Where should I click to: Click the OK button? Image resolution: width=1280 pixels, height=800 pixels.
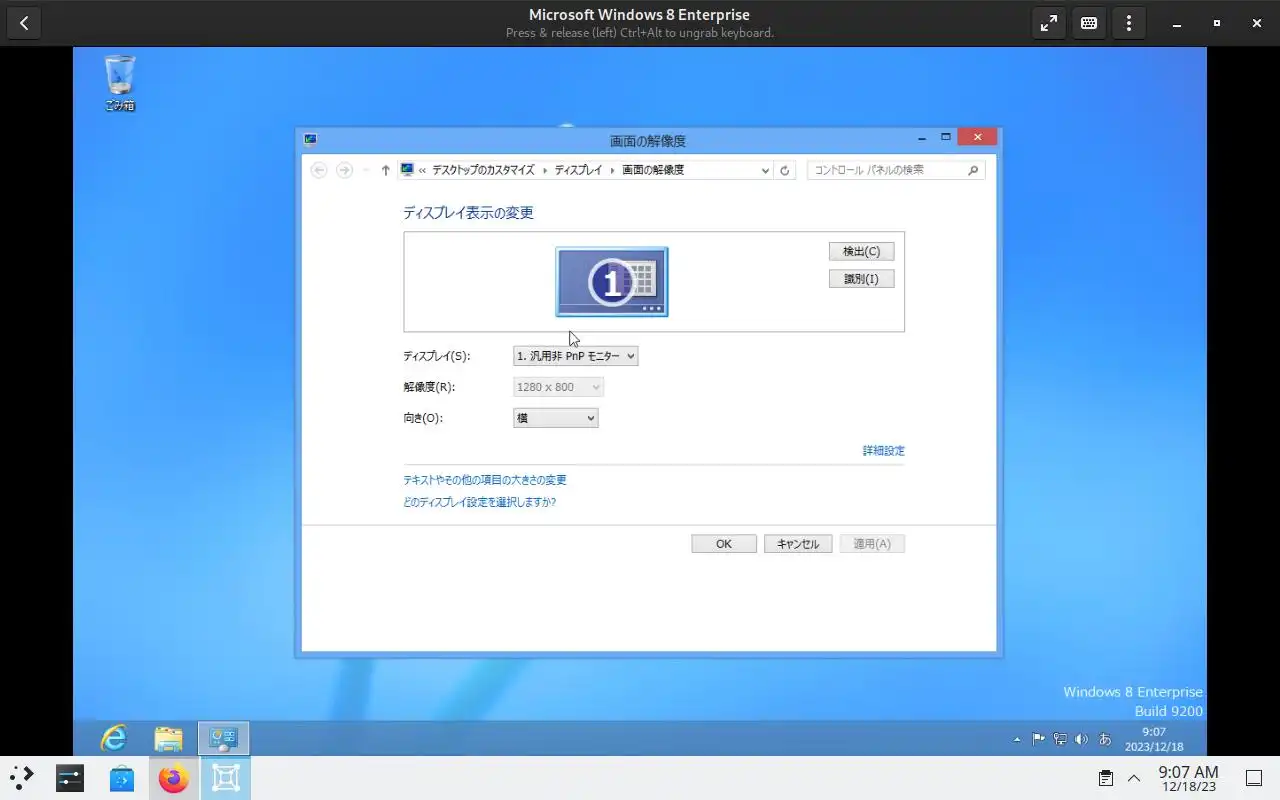click(724, 544)
